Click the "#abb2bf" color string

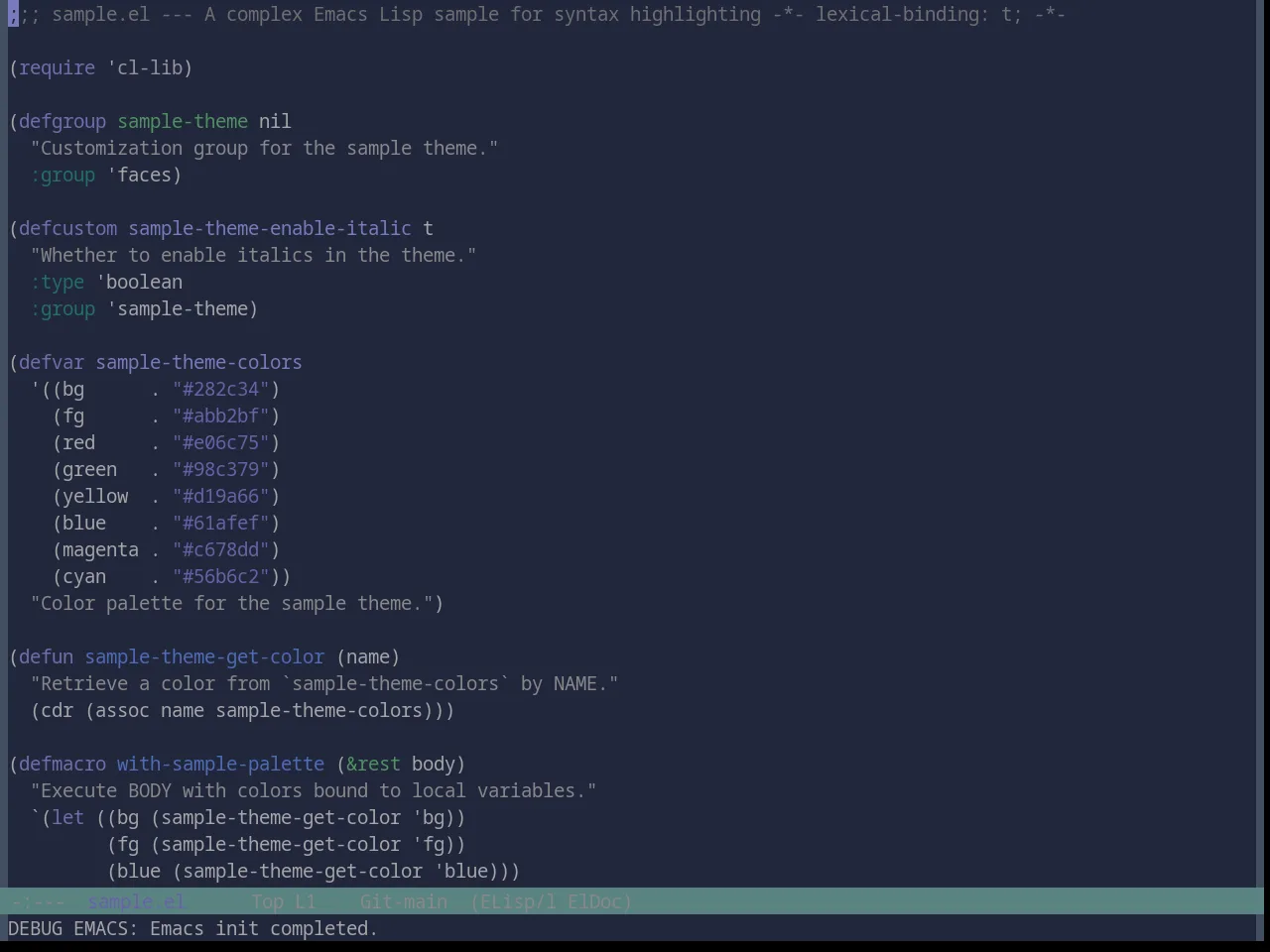coord(221,416)
